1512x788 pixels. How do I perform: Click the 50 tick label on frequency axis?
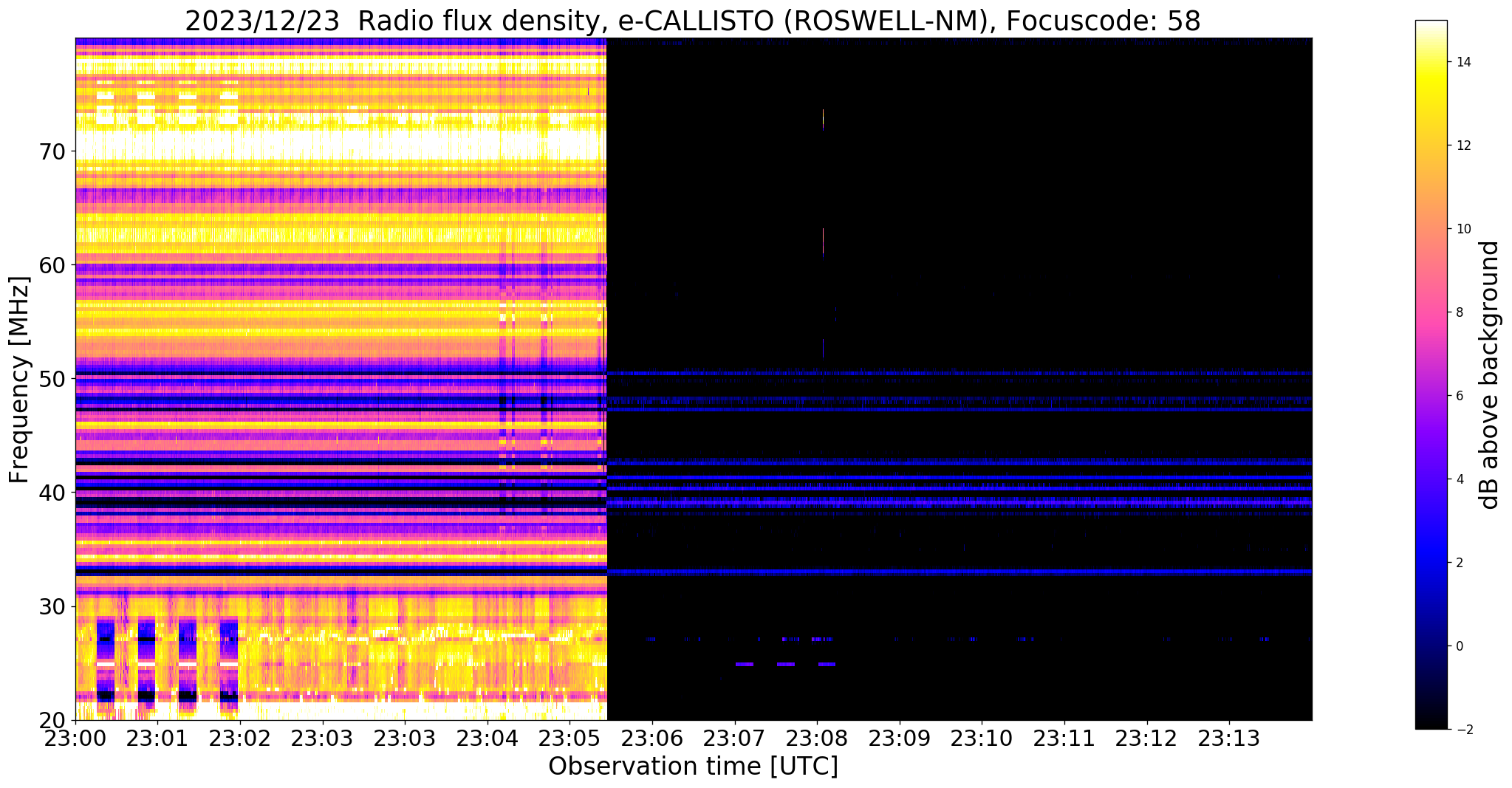point(52,379)
